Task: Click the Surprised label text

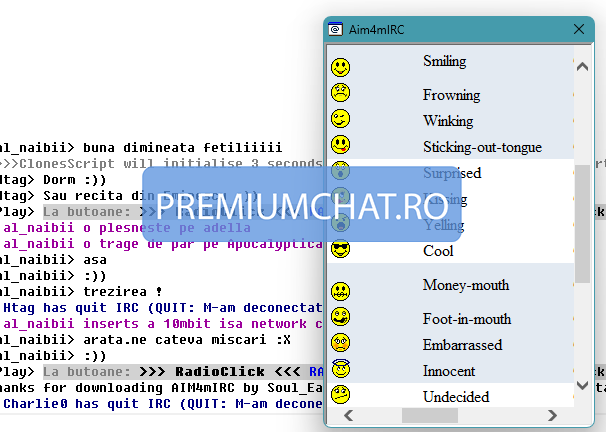Action: (452, 173)
